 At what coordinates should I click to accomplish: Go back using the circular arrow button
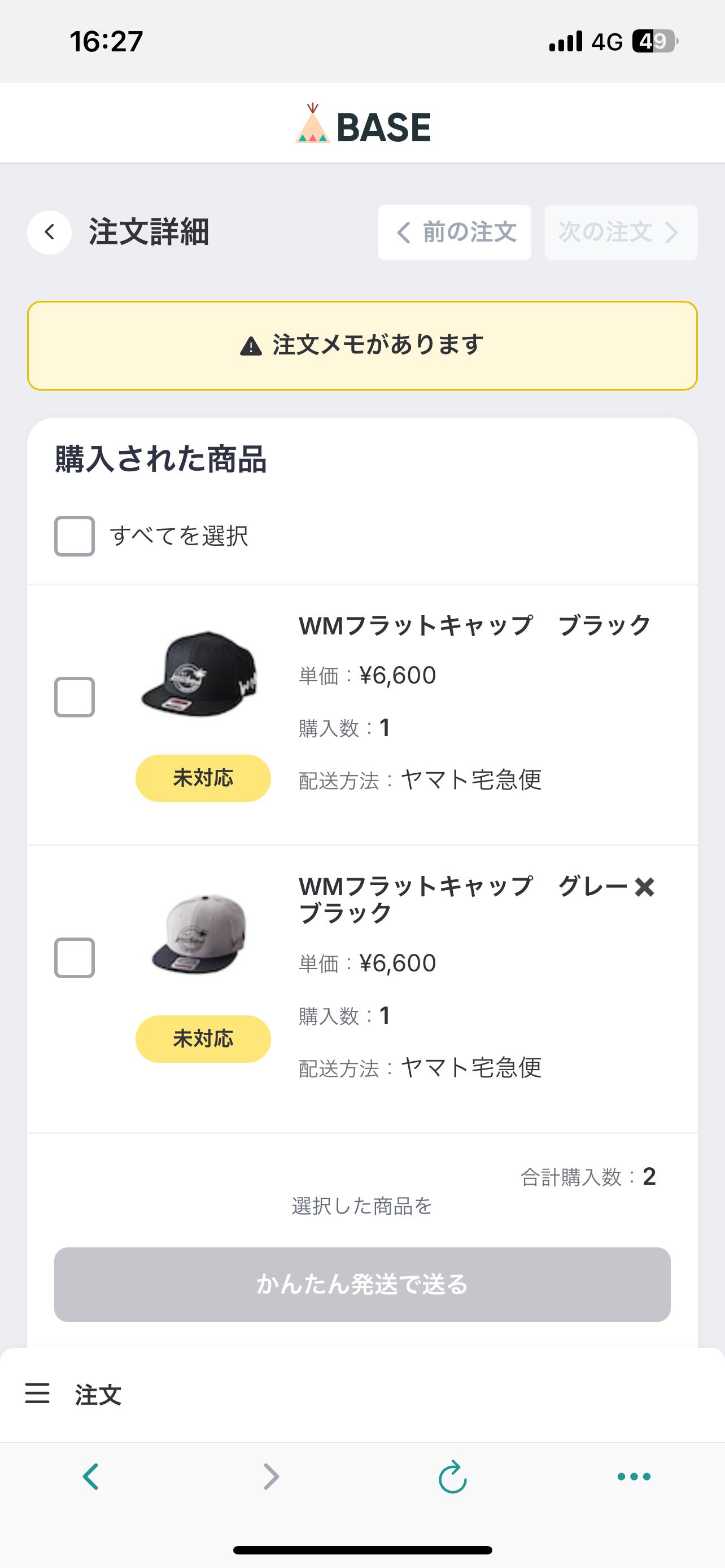[x=49, y=232]
